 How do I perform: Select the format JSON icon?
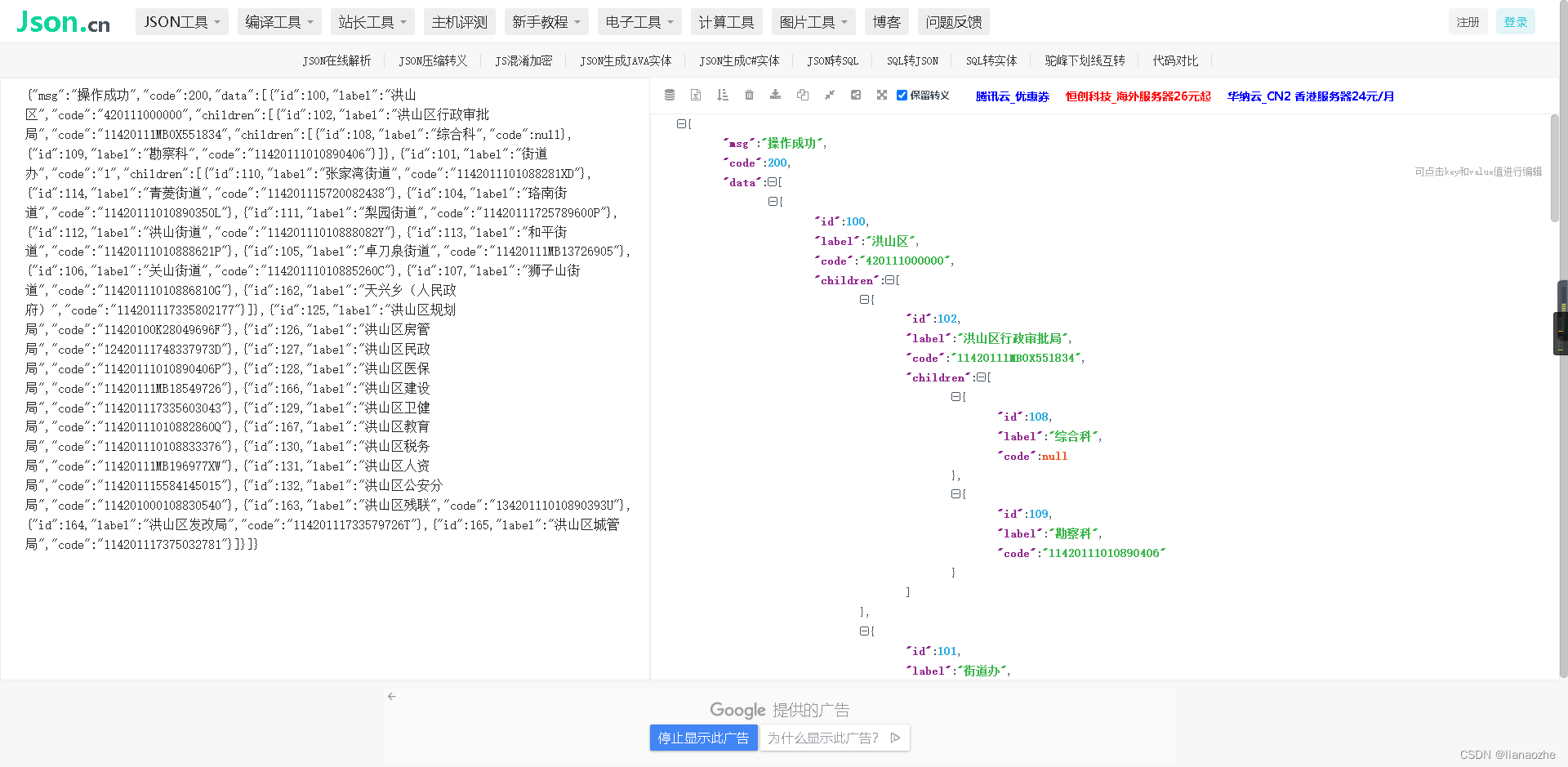click(669, 95)
